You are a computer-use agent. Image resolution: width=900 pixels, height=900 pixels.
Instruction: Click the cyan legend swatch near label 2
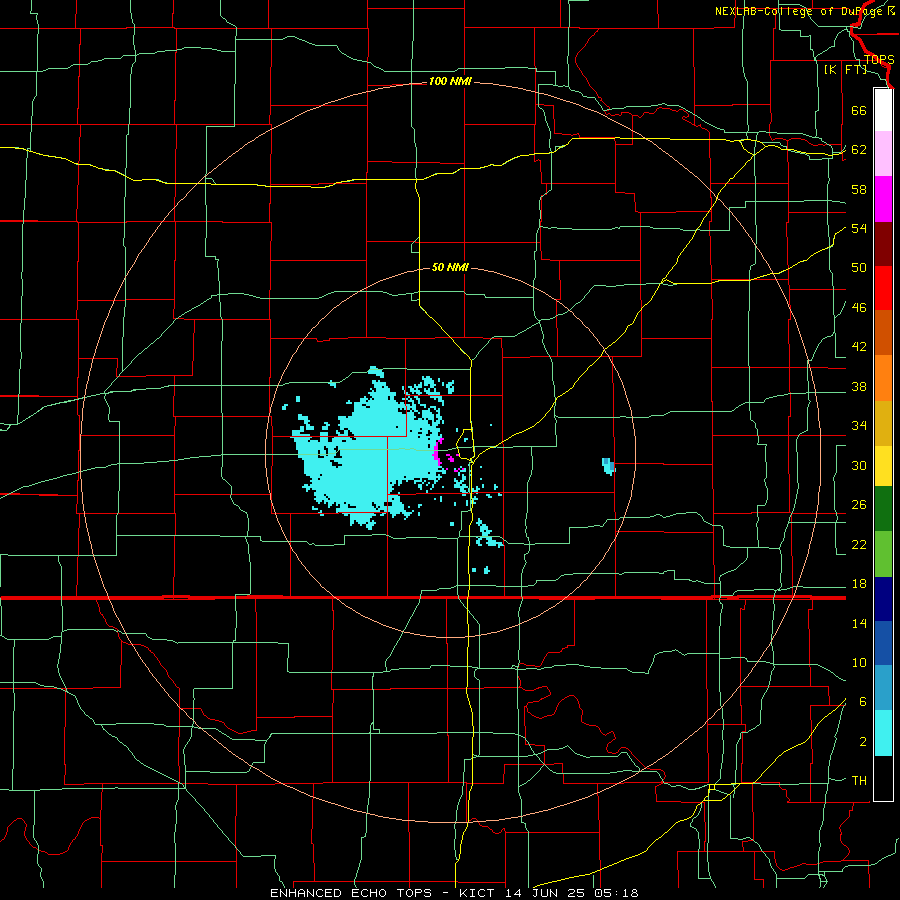coord(883,733)
